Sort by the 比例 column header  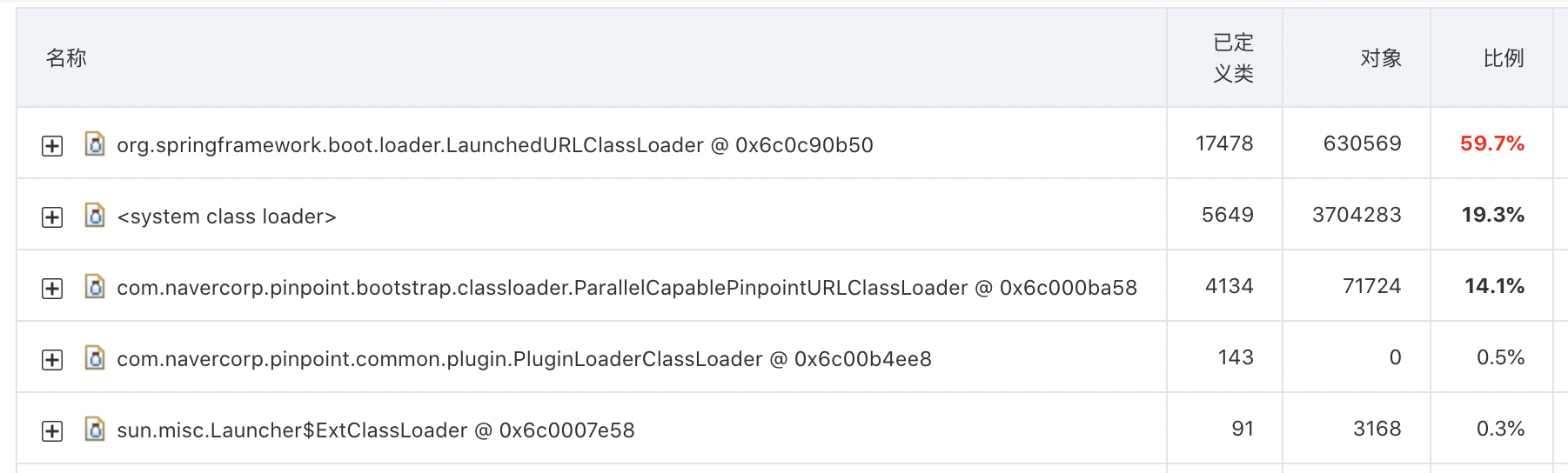pyautogui.click(x=1504, y=58)
